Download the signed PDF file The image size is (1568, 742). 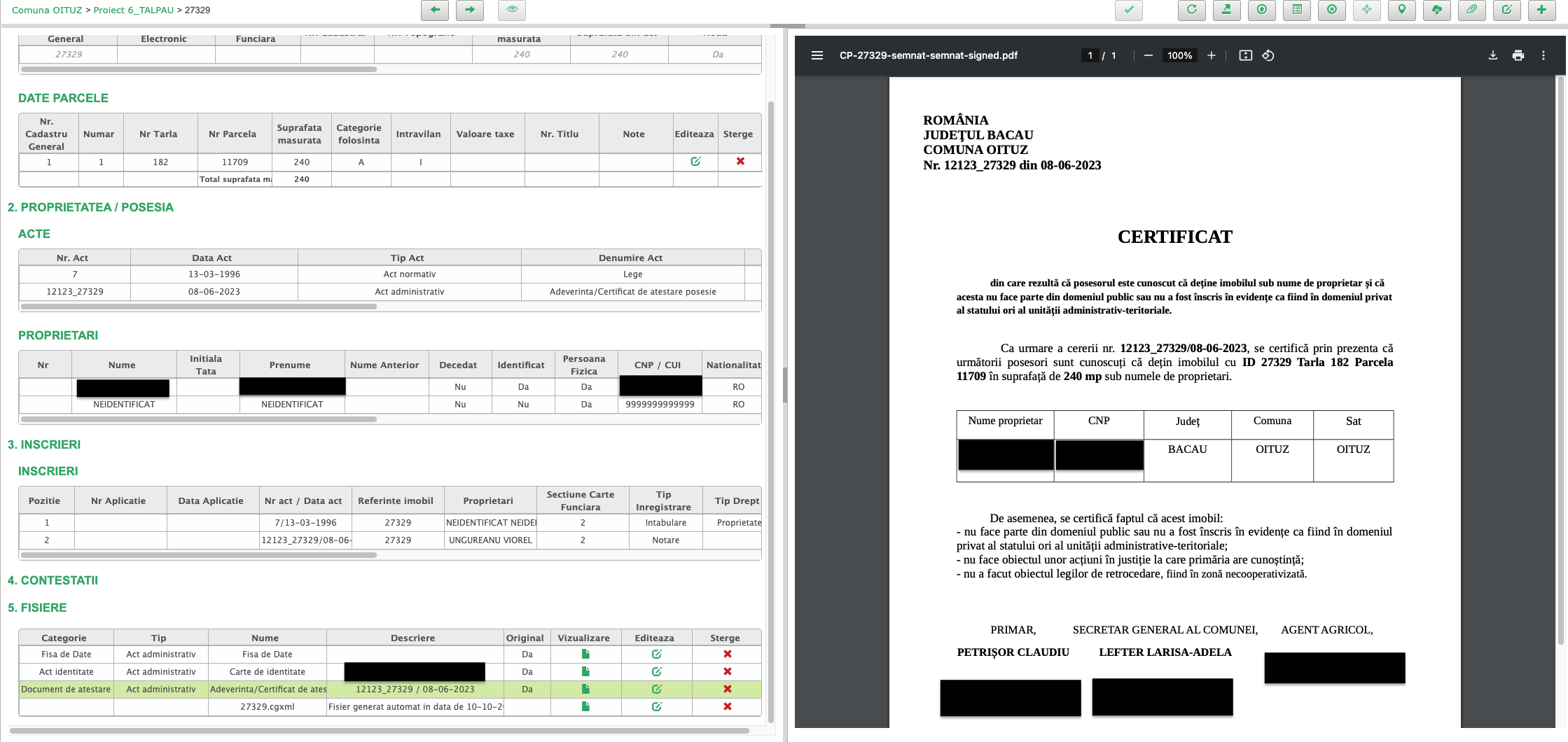[1493, 55]
